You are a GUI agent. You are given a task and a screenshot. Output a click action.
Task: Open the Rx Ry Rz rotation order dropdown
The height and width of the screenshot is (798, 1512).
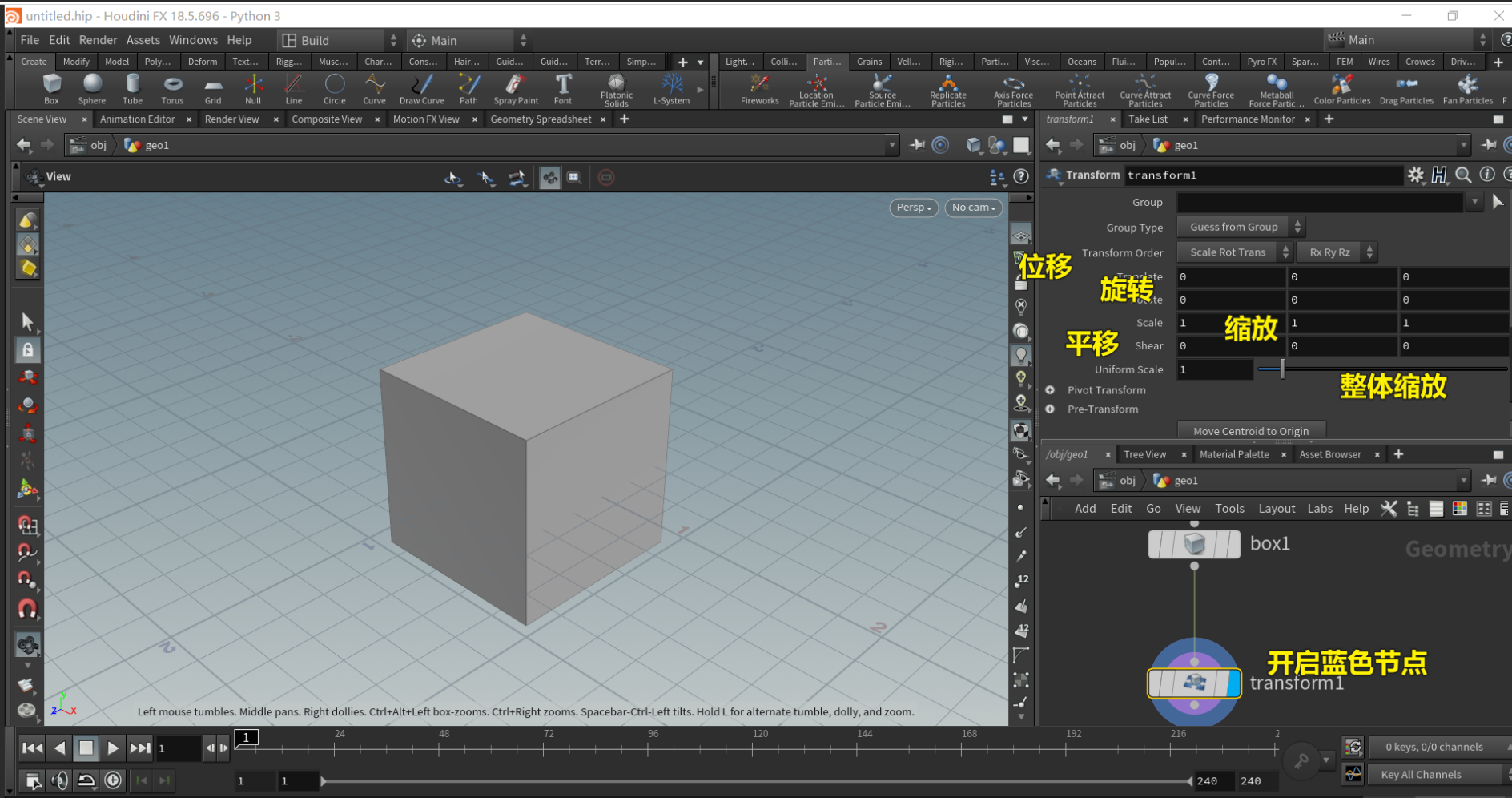[x=1336, y=252]
